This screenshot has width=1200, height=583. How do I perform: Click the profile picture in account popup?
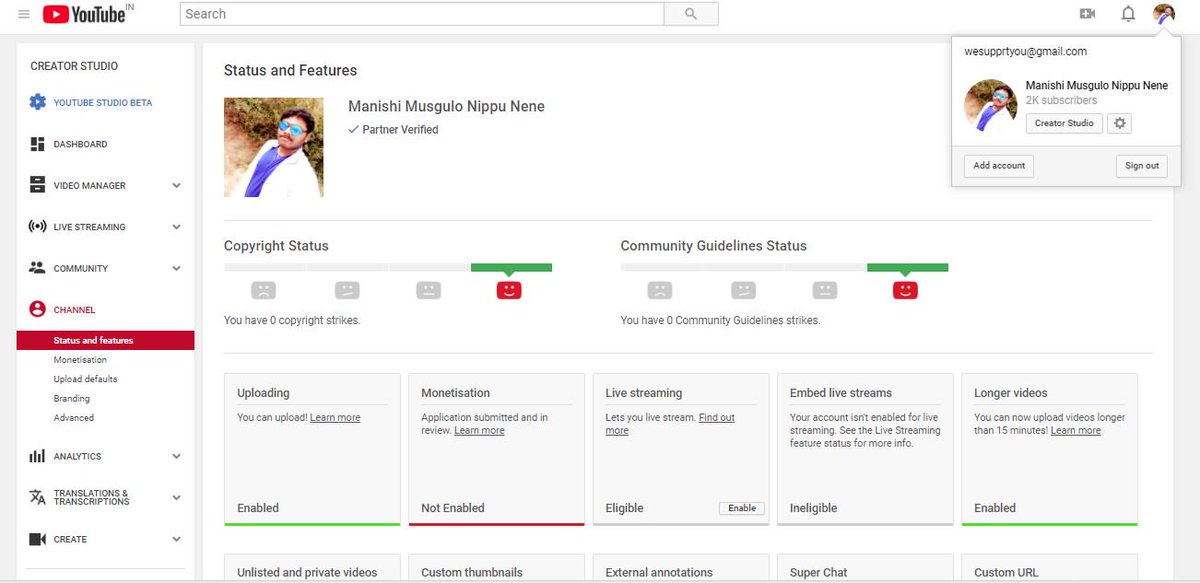991,105
